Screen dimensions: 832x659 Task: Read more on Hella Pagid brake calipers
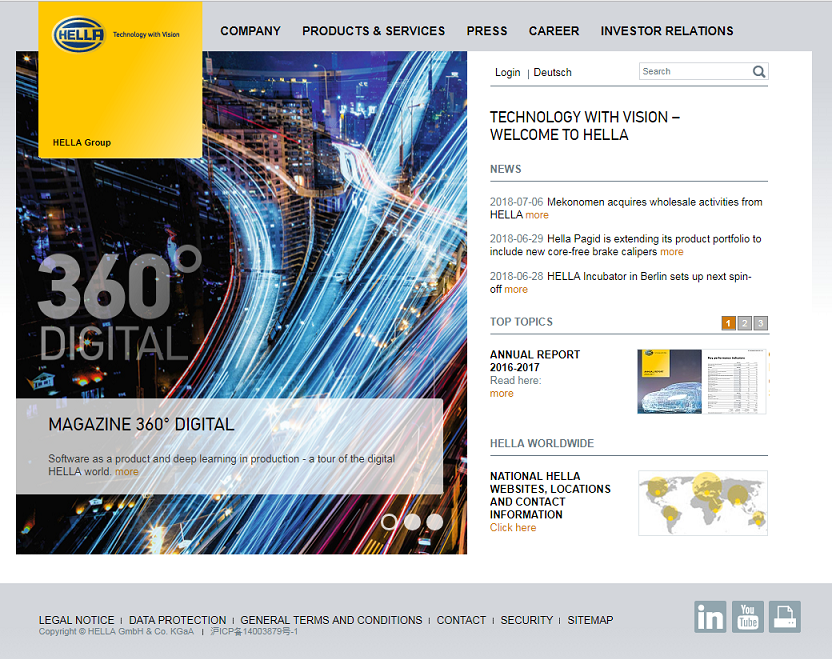click(672, 252)
